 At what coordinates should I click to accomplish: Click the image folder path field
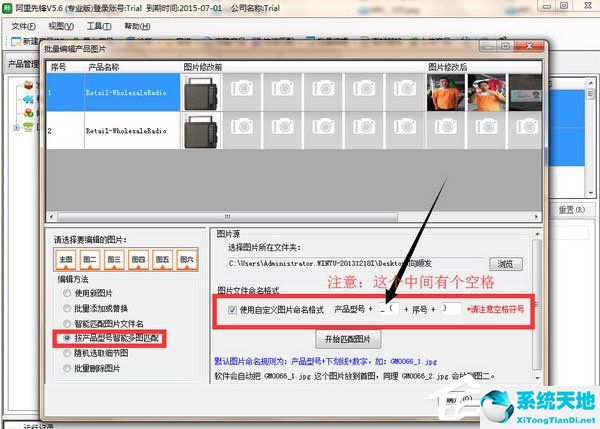pos(355,264)
